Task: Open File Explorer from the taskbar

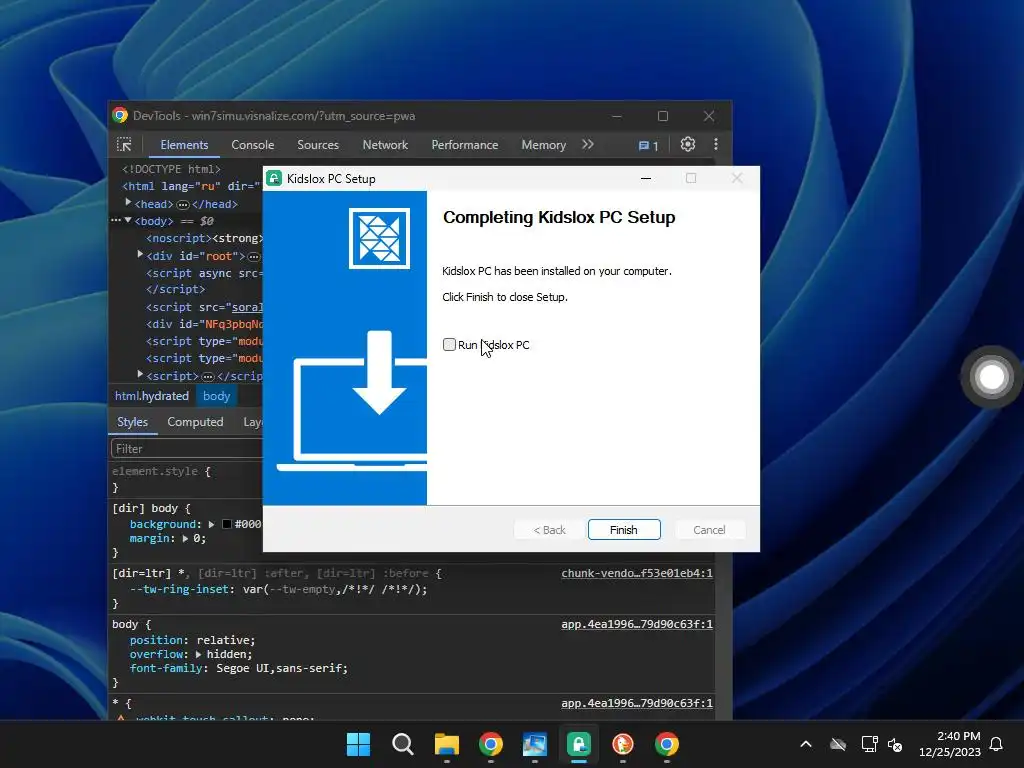Action: point(447,744)
